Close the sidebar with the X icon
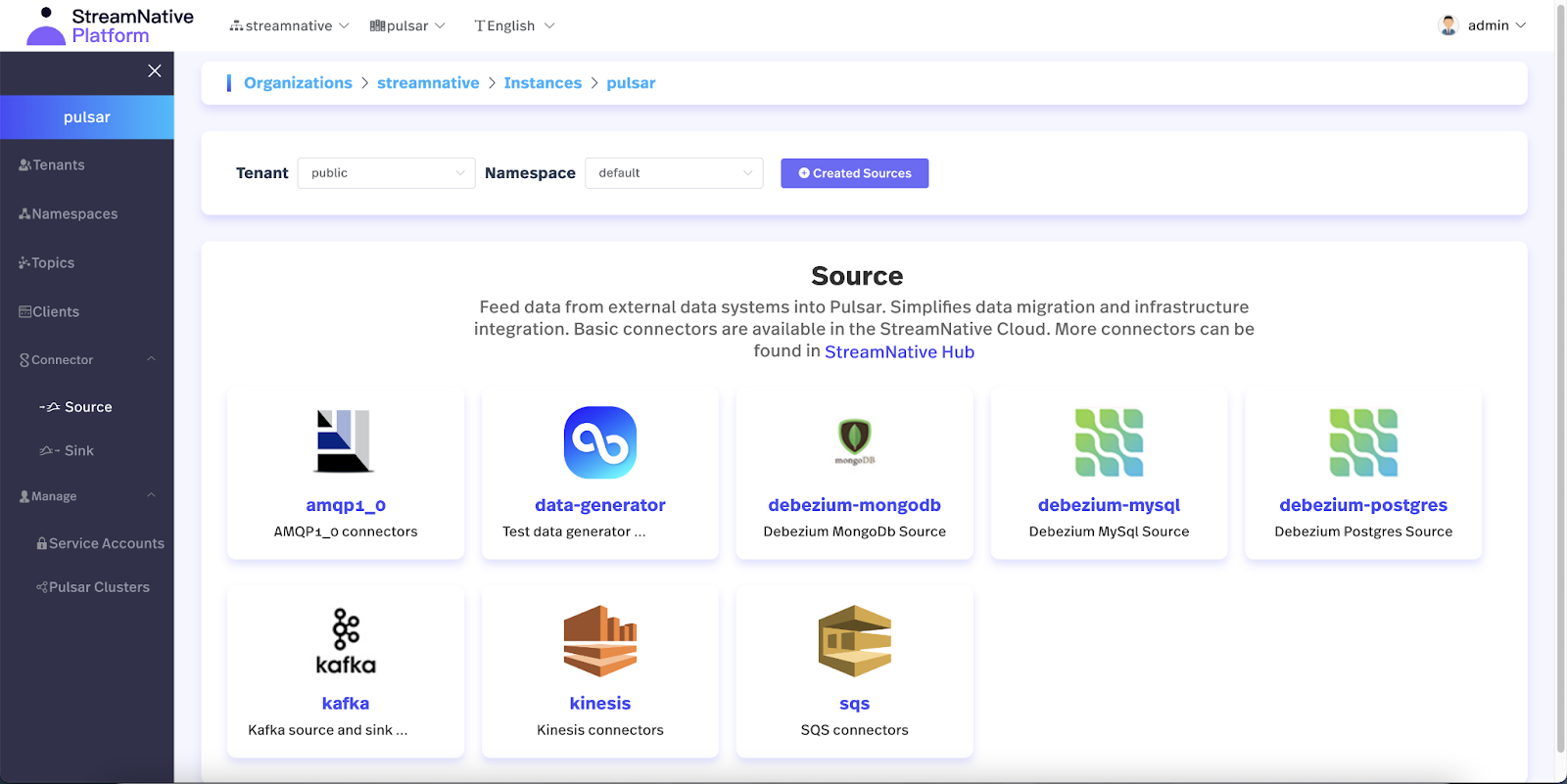The image size is (1567, 784). click(x=155, y=70)
